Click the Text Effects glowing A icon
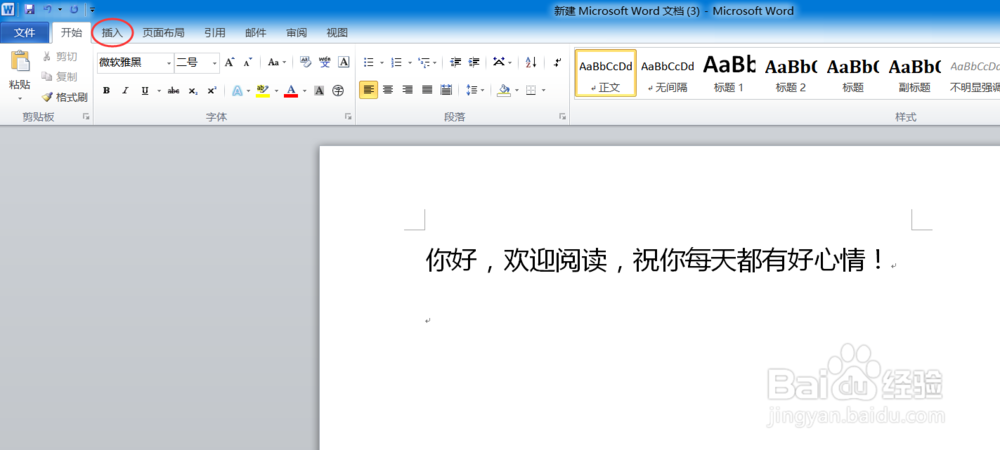 coord(237,91)
